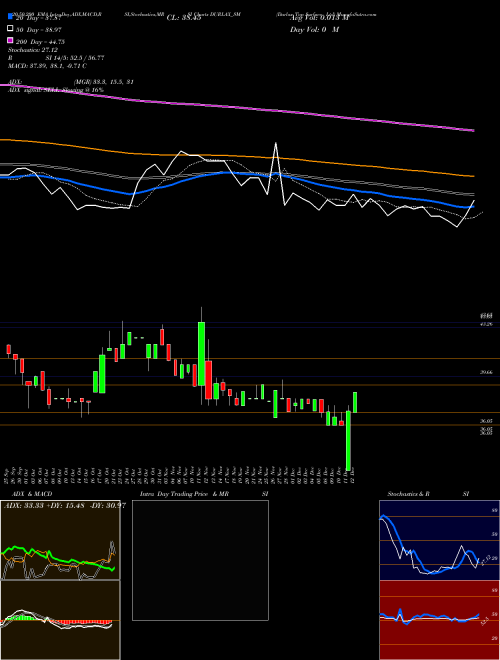
Task: Select the "50 Day - 38.97" legend text
Action: pos(39,30)
